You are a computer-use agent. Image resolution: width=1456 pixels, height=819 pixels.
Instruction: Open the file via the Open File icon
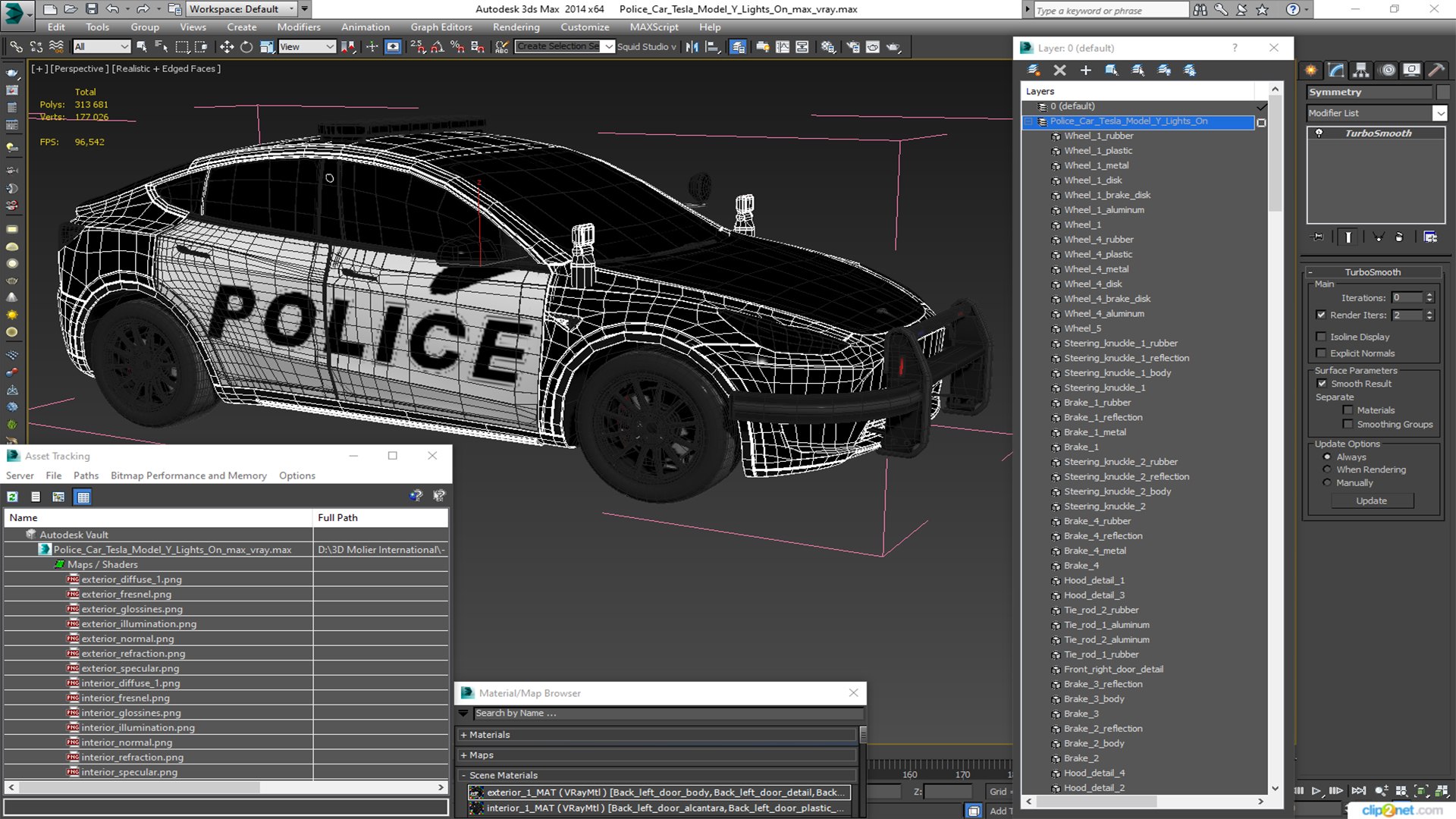click(x=70, y=9)
